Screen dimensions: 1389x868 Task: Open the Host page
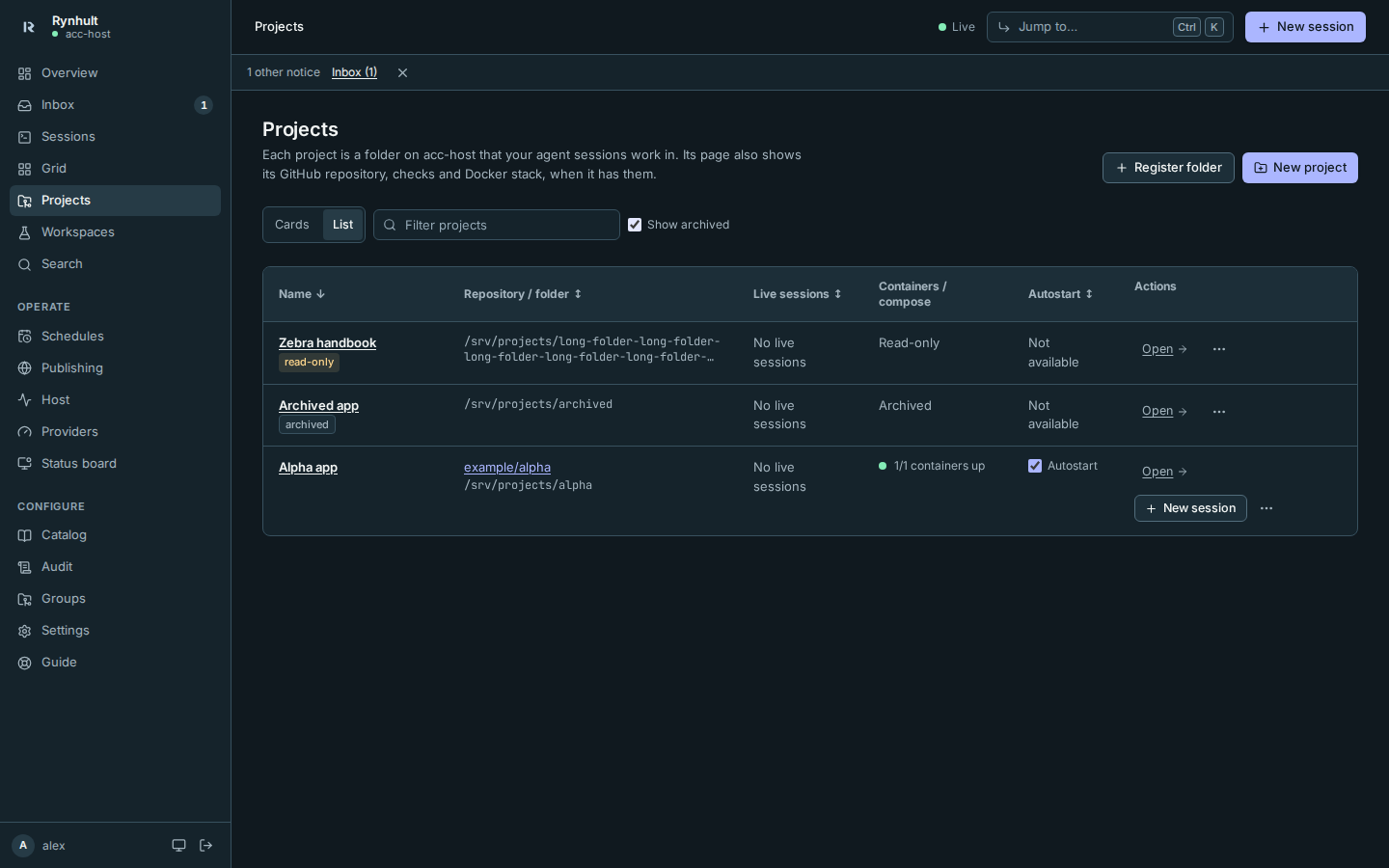(x=115, y=400)
